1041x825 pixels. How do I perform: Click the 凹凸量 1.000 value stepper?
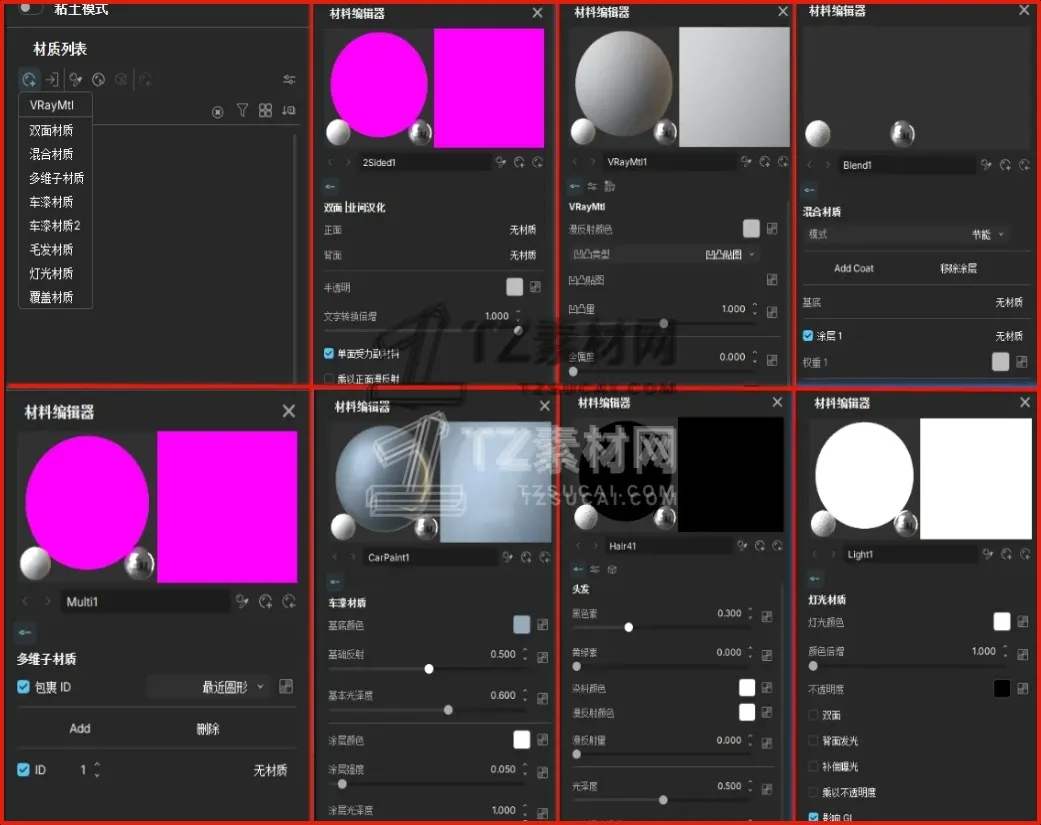tap(755, 309)
